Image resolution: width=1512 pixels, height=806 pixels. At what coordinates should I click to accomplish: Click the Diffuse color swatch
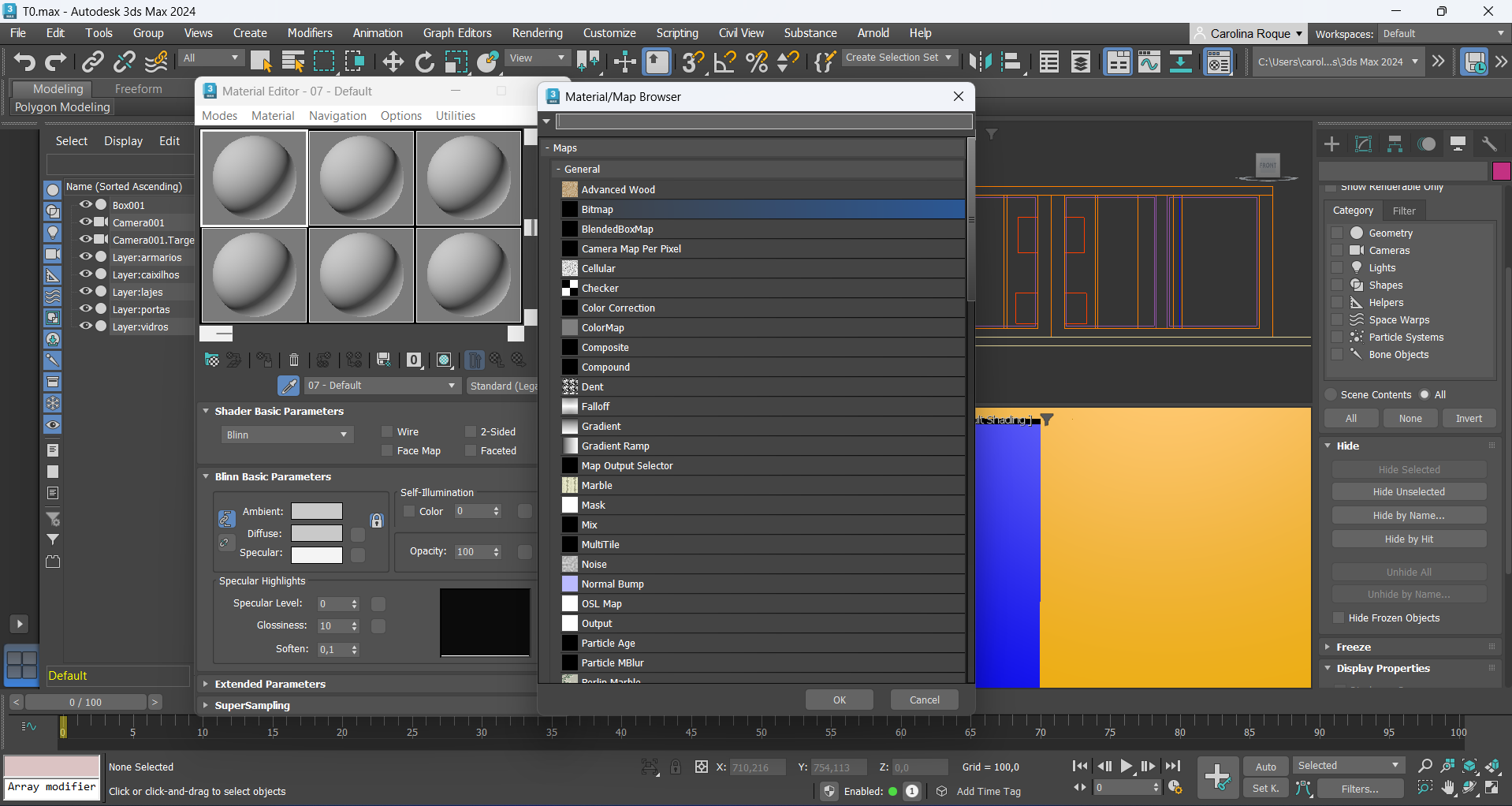coord(316,533)
